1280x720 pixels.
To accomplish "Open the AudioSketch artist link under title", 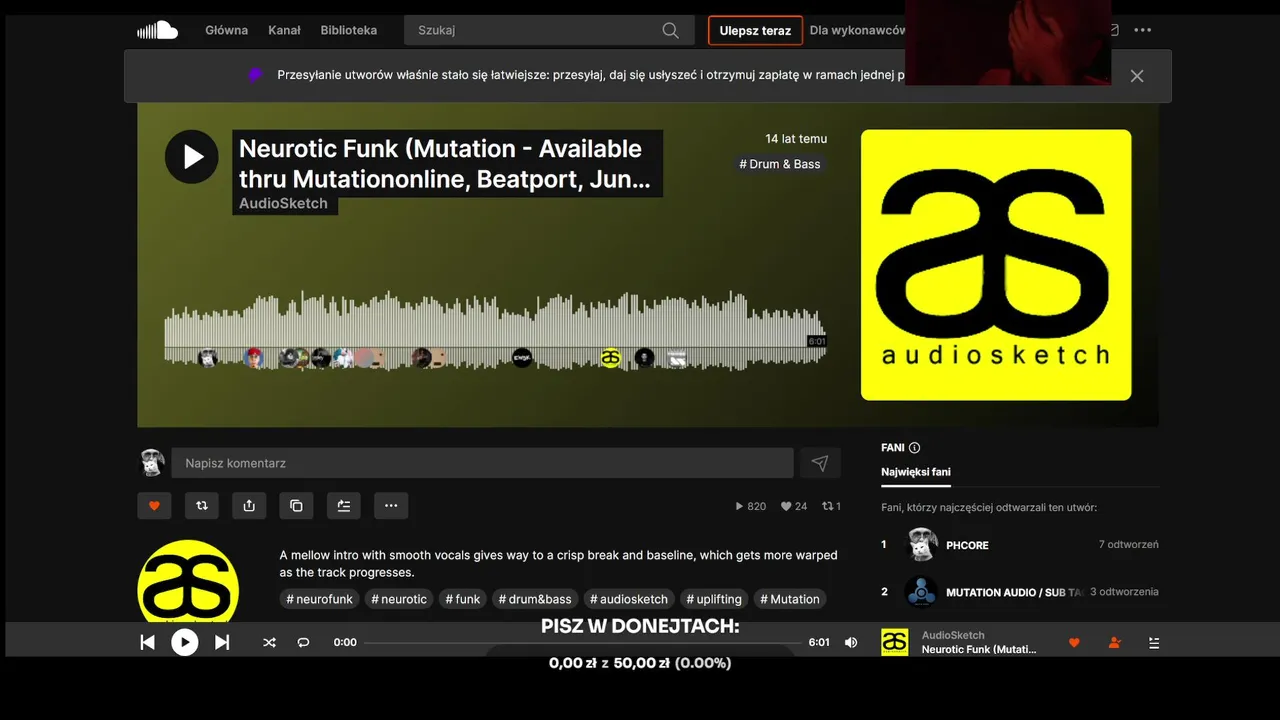I will [x=283, y=203].
